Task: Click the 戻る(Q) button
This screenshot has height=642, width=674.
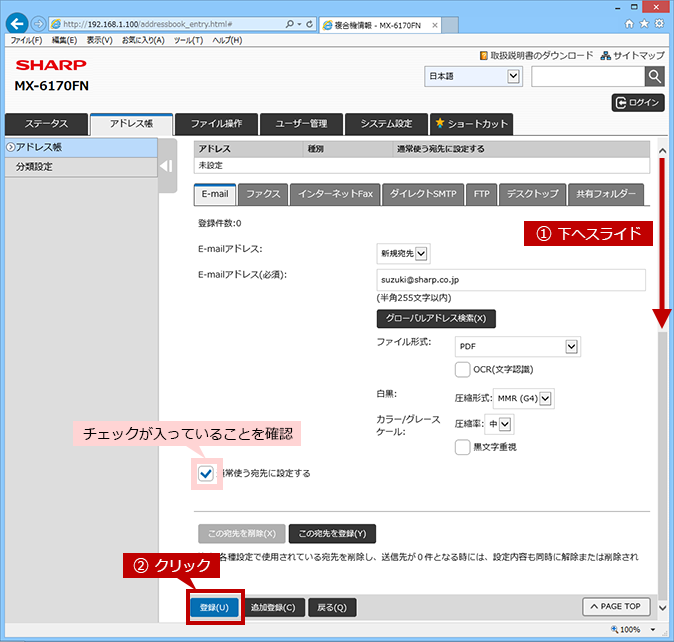Action: click(332, 608)
